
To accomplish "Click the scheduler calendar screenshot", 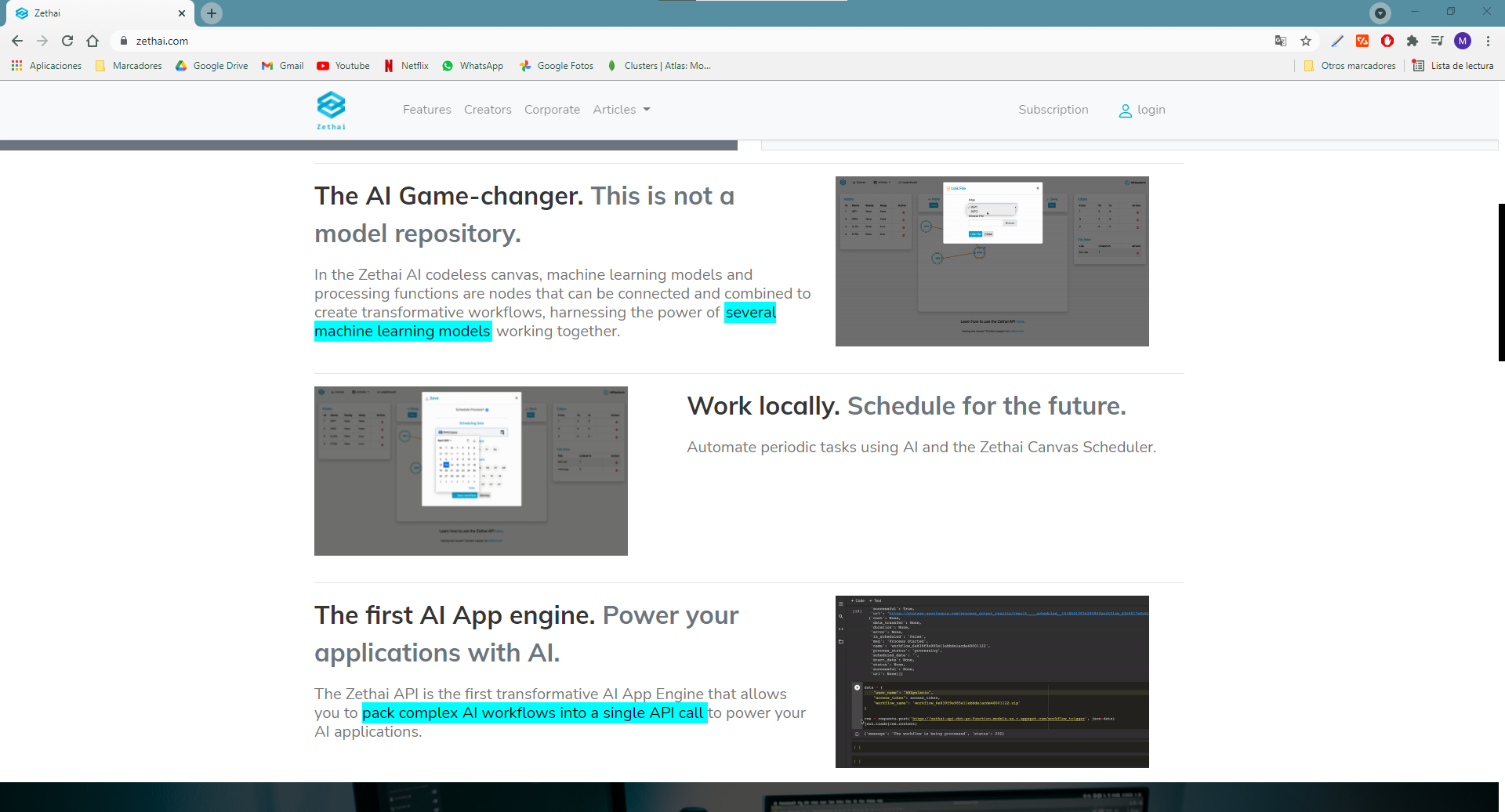I will (471, 471).
